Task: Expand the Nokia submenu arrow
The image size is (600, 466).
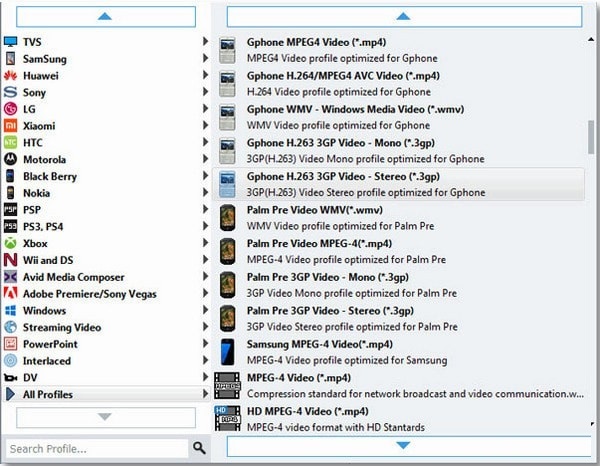Action: point(205,192)
